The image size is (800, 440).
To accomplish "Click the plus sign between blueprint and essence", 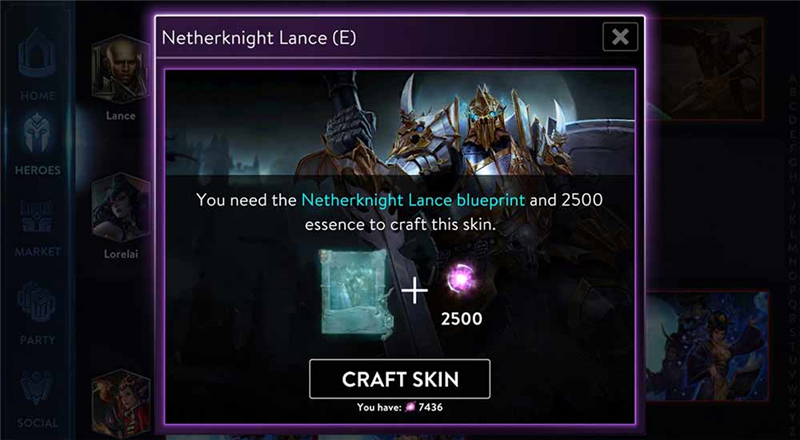I will click(415, 291).
